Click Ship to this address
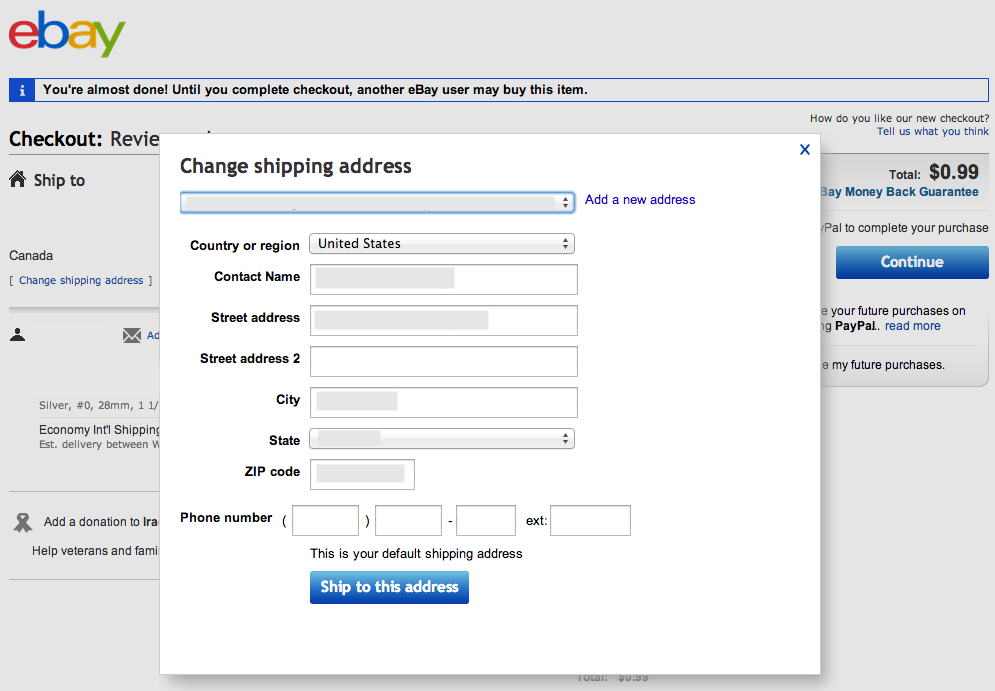Image resolution: width=995 pixels, height=691 pixels. pos(389,587)
